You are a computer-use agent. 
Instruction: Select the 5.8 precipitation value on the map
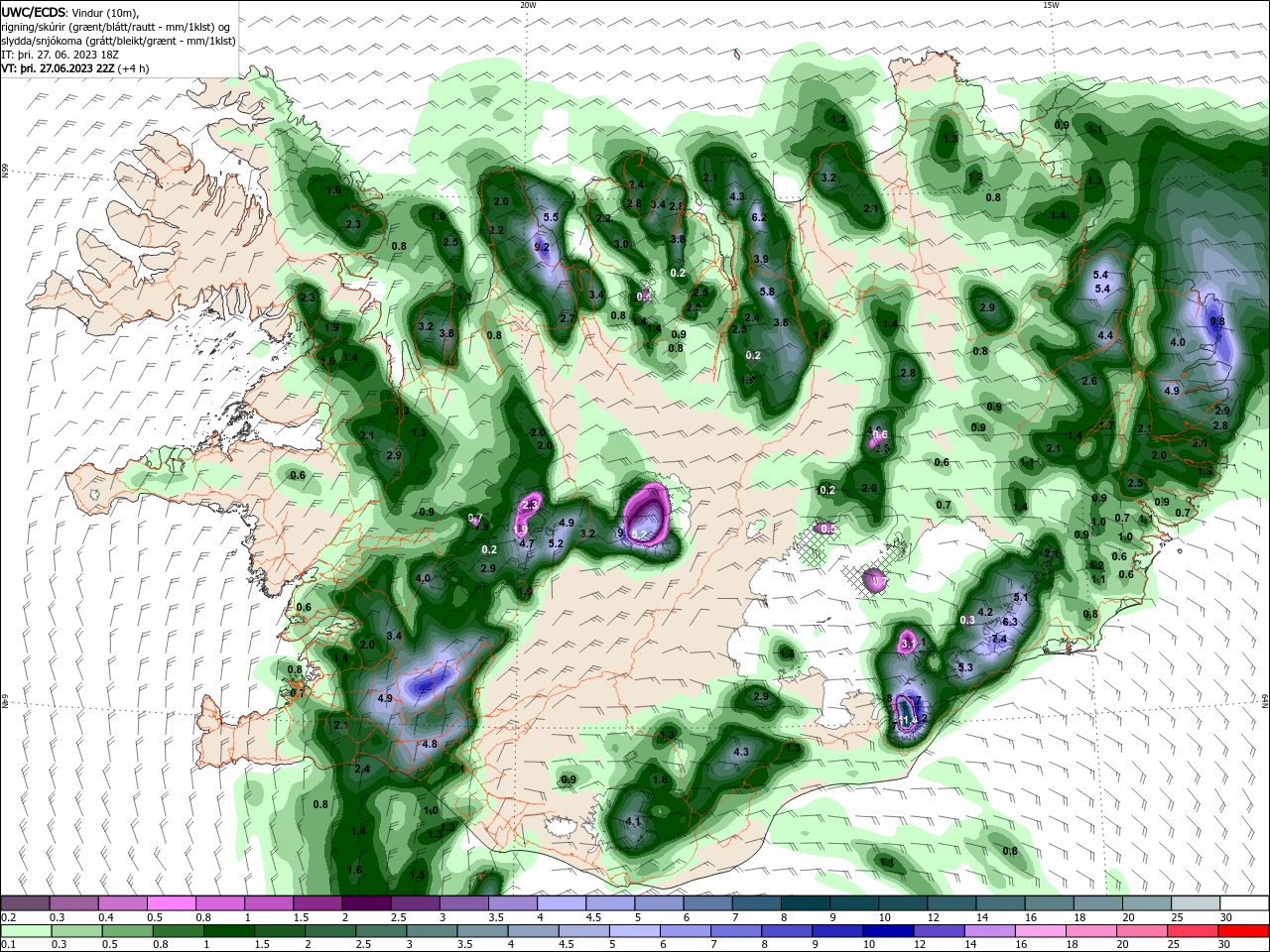click(x=767, y=292)
